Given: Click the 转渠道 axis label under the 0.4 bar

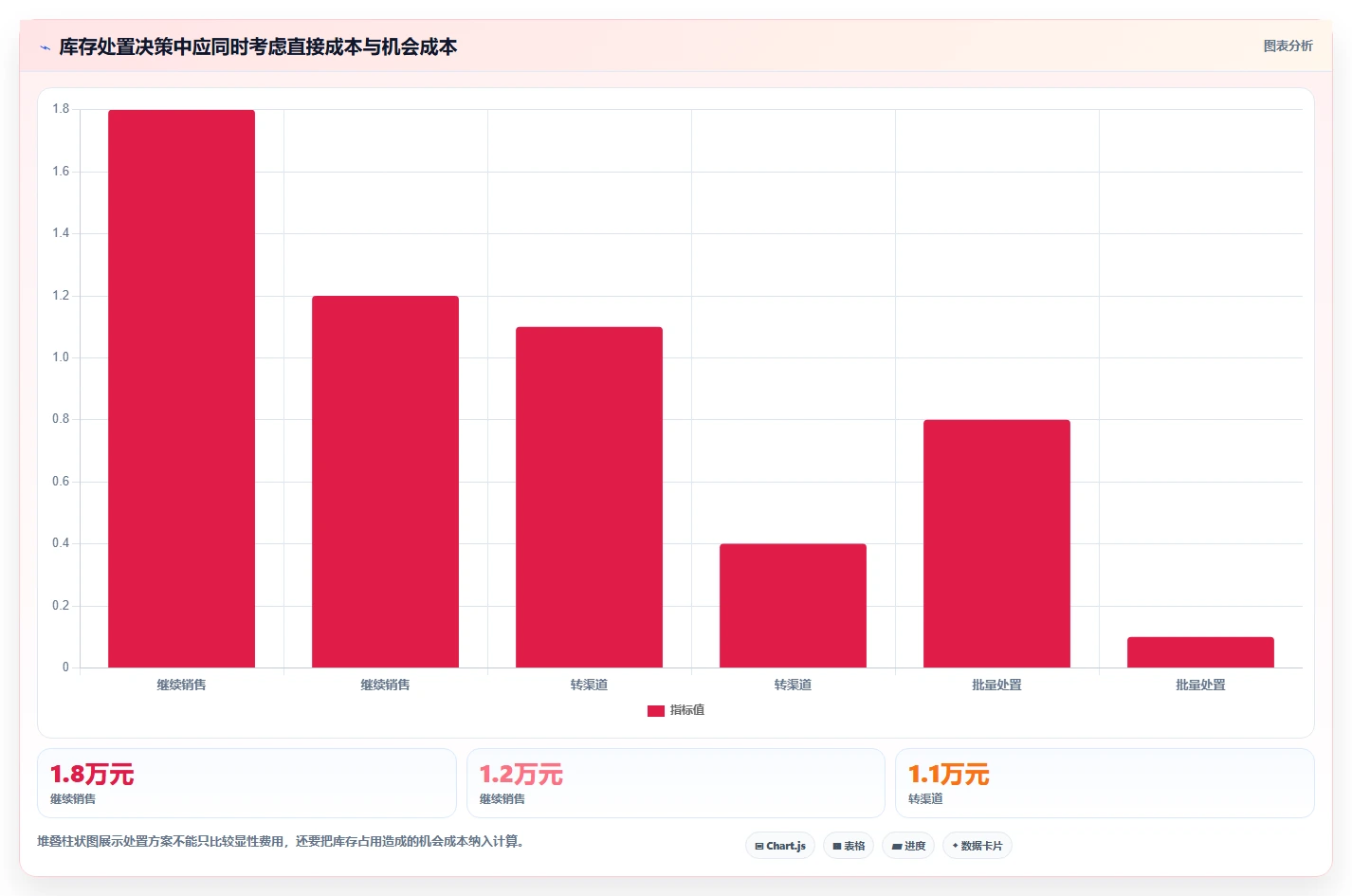Looking at the screenshot, I should coord(793,685).
